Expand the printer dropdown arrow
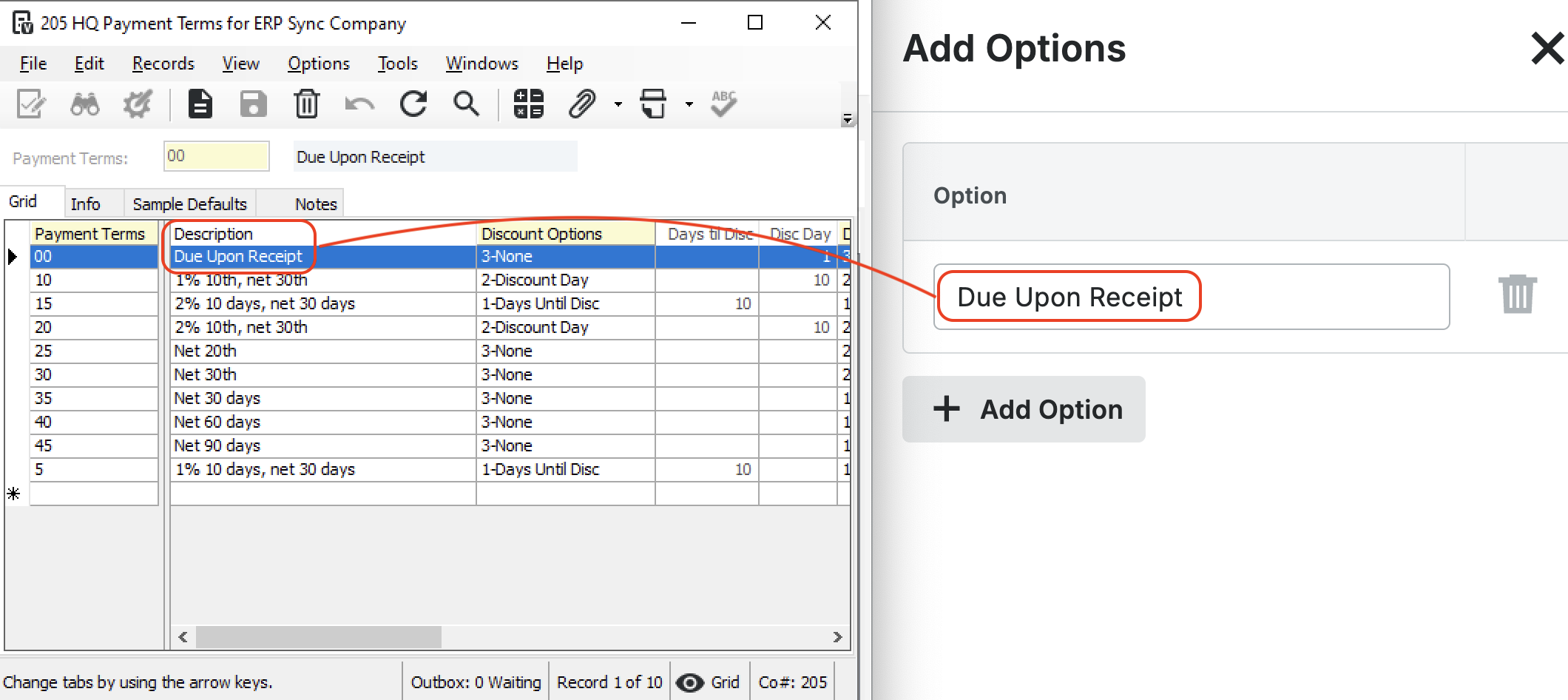The height and width of the screenshot is (700, 1568). point(689,104)
